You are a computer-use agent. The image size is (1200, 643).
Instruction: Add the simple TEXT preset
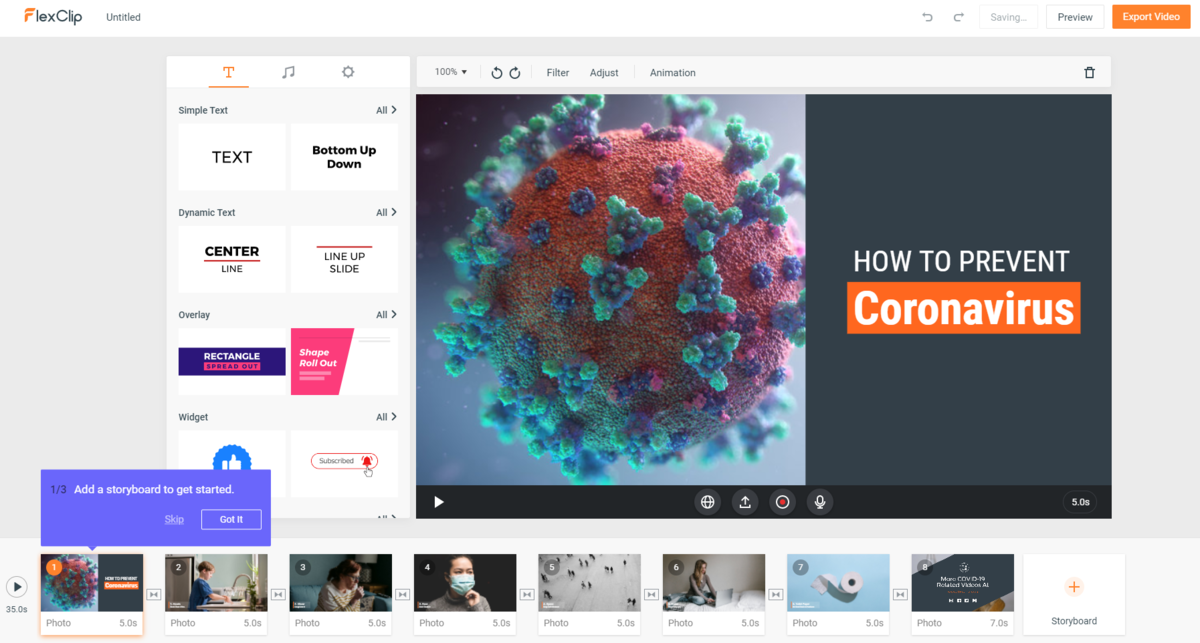[232, 157]
